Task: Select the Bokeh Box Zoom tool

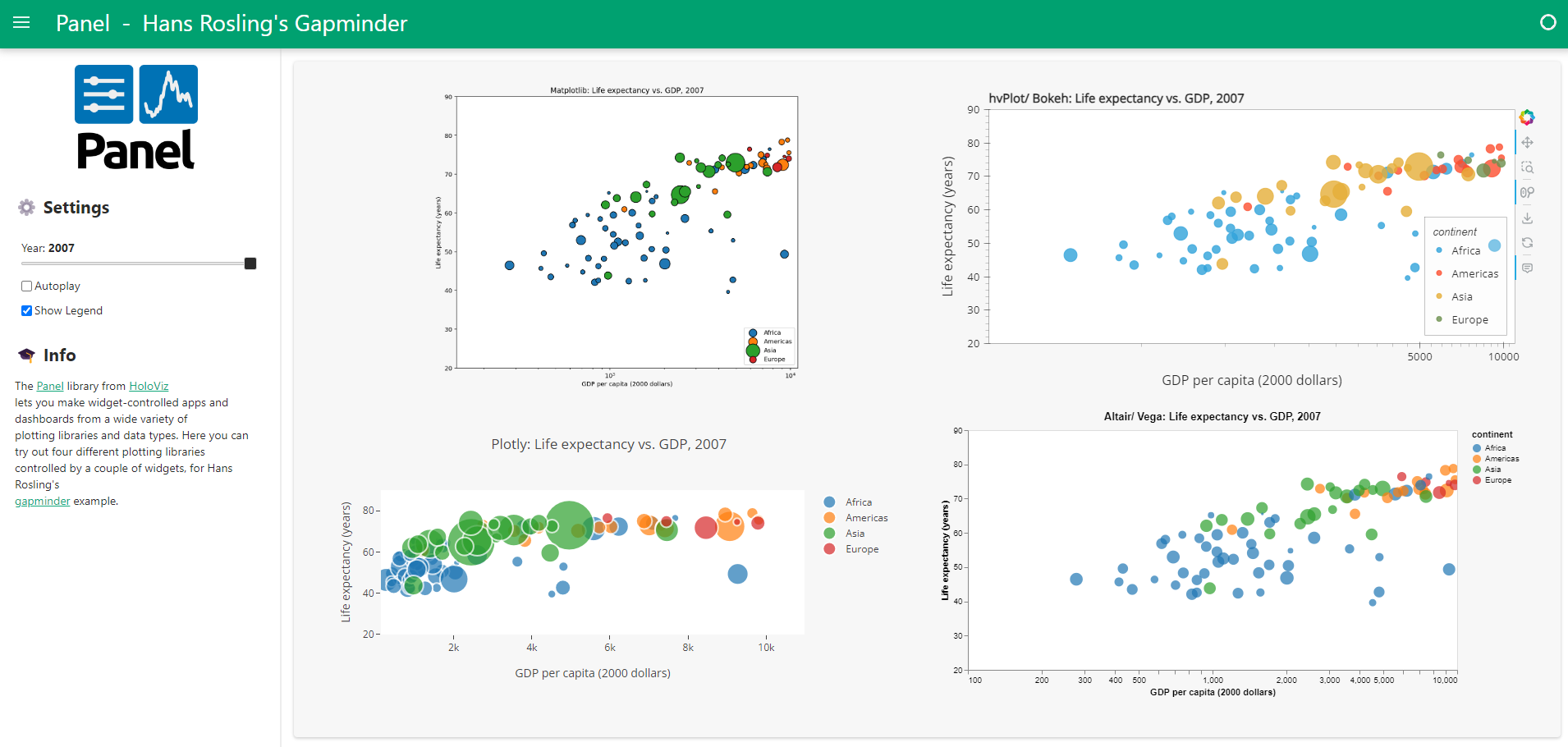Action: (1527, 167)
